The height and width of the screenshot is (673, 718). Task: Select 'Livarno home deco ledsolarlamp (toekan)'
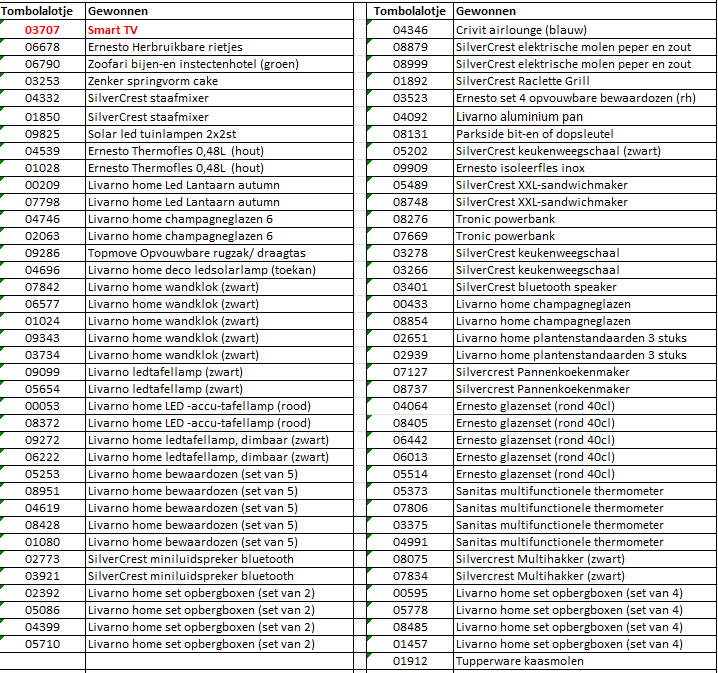[x=202, y=270]
